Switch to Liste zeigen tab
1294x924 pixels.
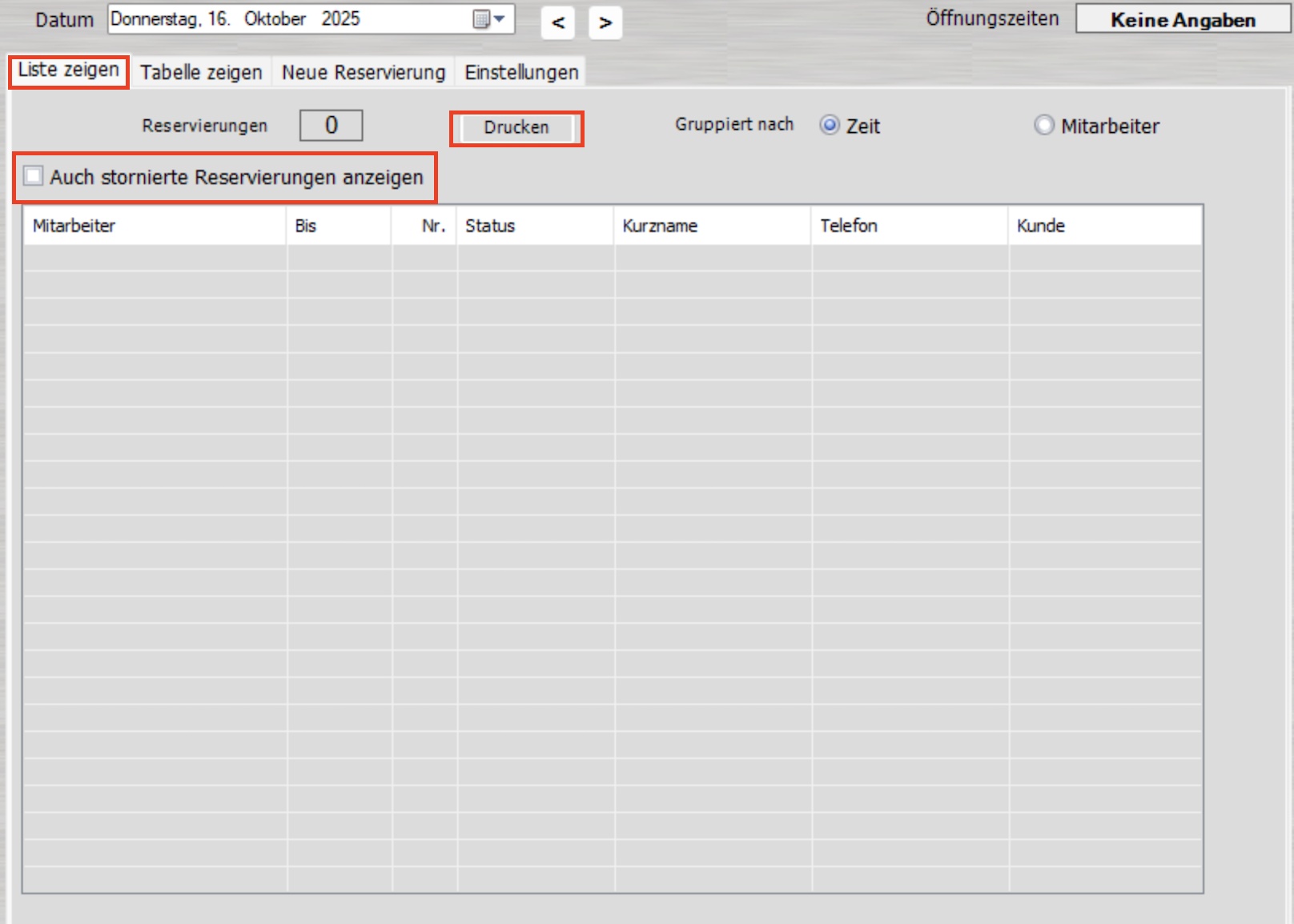(x=69, y=71)
